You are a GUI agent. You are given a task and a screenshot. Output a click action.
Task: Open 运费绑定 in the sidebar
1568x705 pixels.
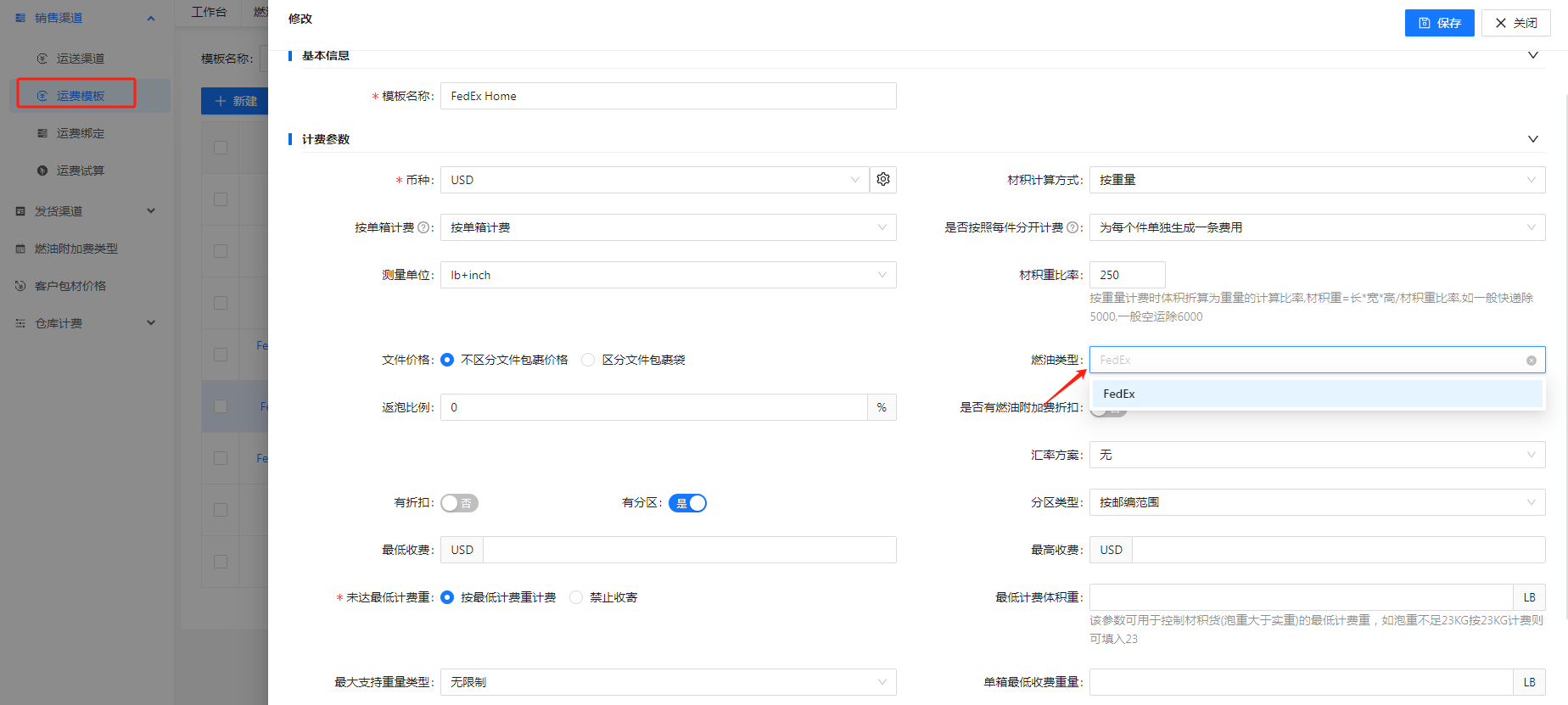81,133
